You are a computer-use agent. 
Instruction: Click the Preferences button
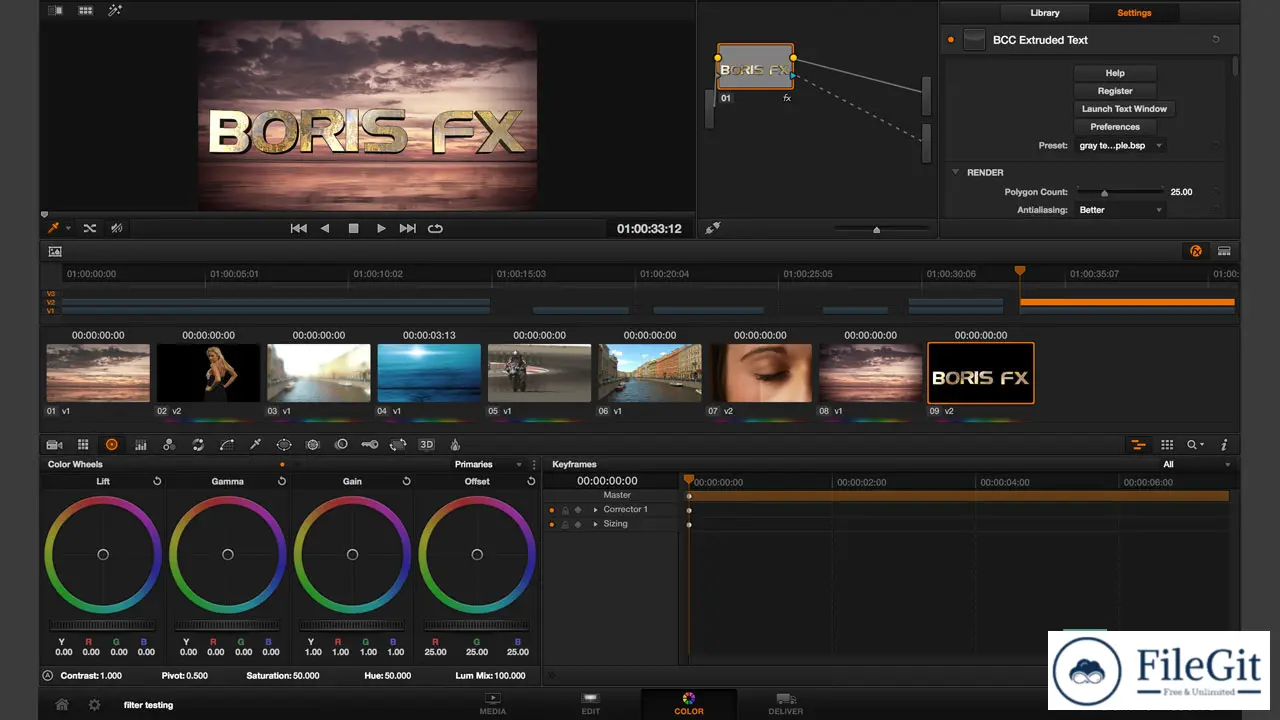pos(1115,127)
